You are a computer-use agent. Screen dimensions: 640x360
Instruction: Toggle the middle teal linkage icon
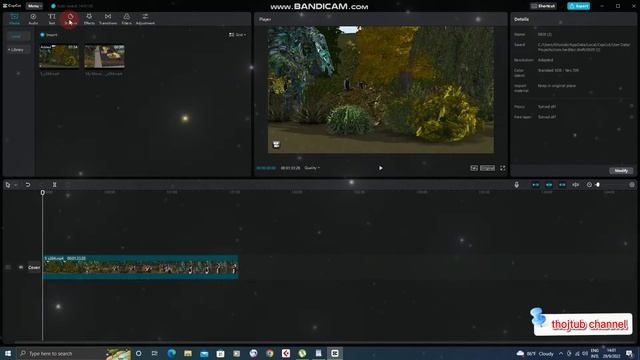coord(549,185)
